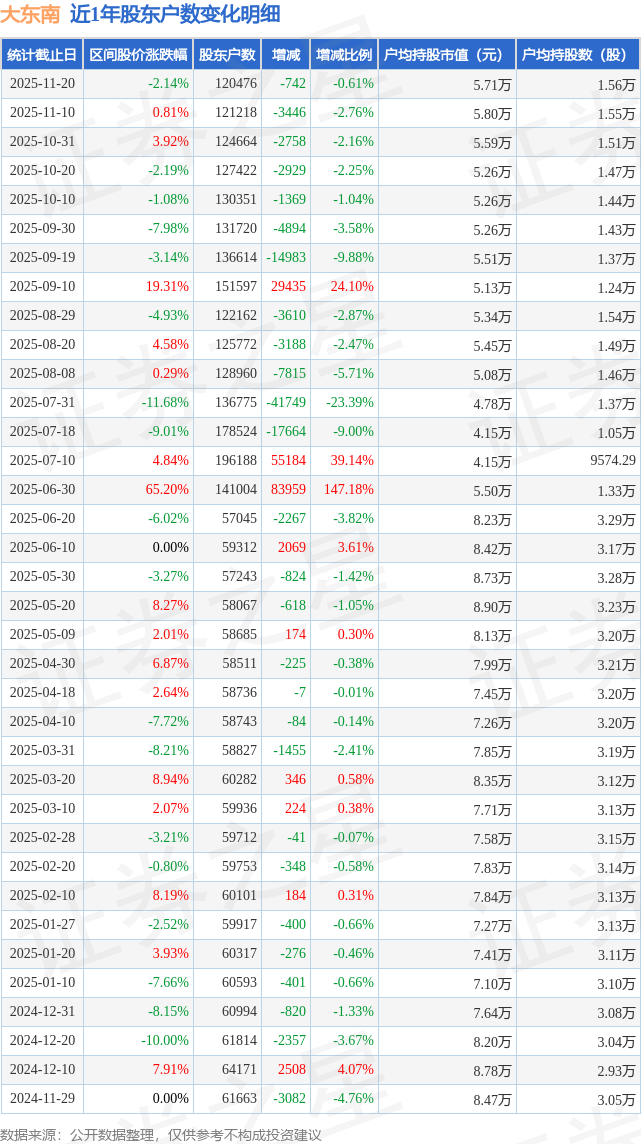Select the 2024-11-29 date cell
The height and width of the screenshot is (1144, 641).
(x=41, y=1099)
